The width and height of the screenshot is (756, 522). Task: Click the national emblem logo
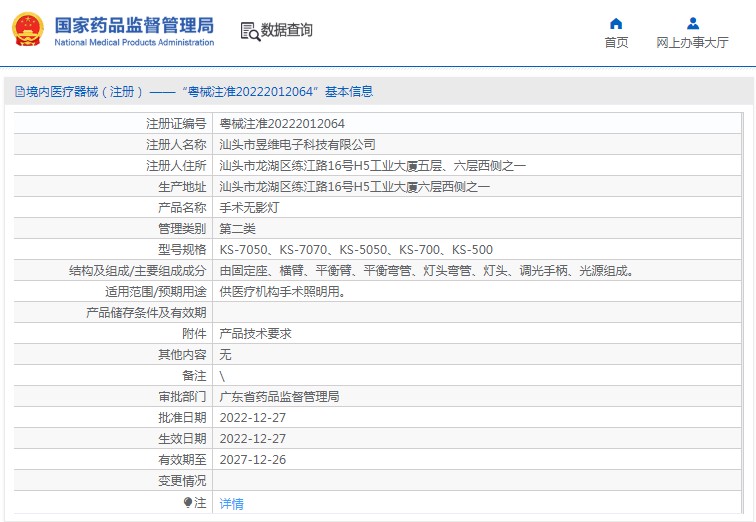point(27,29)
